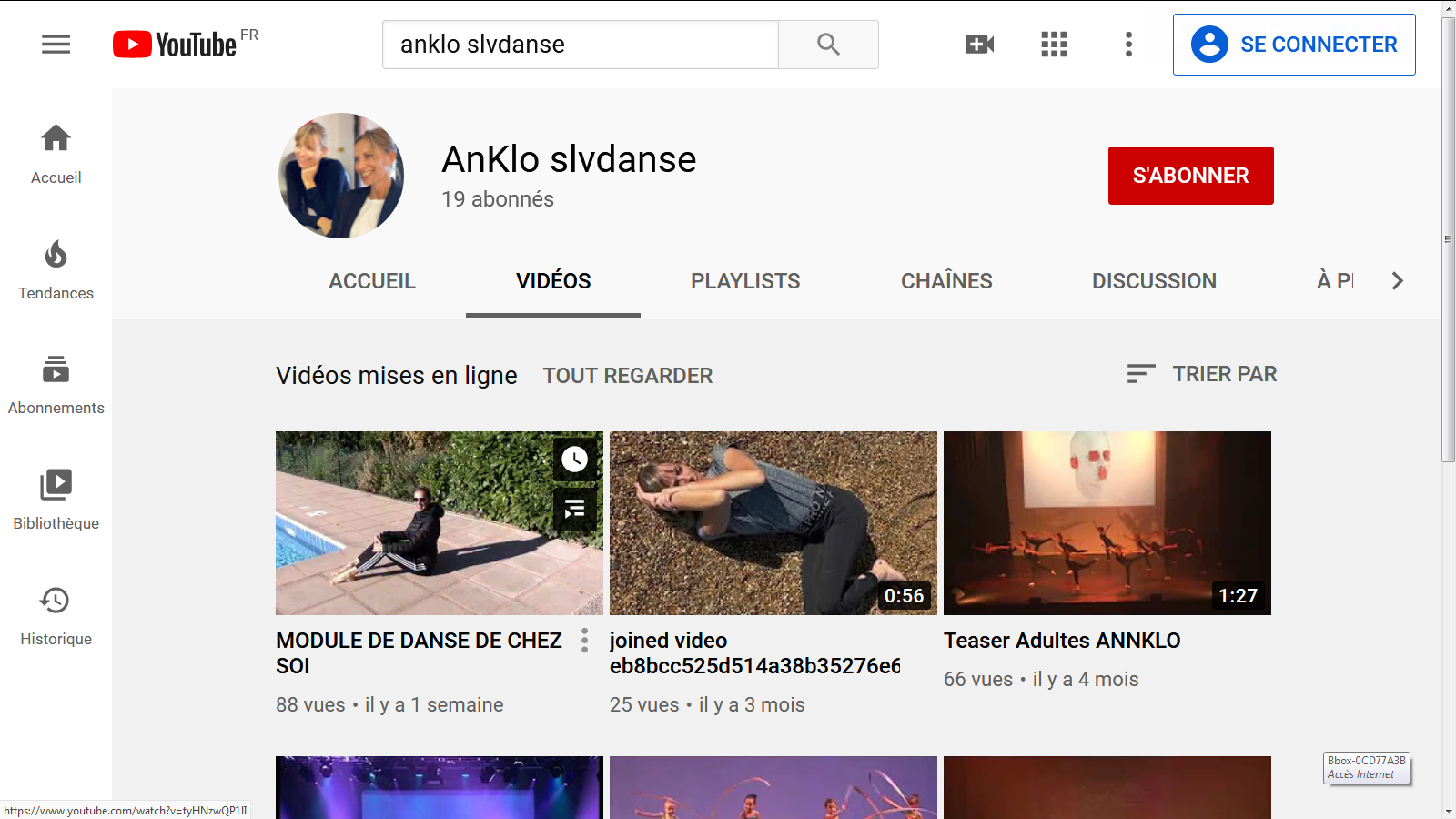Open the hamburger guide menu
The width and height of the screenshot is (1456, 819).
56,44
